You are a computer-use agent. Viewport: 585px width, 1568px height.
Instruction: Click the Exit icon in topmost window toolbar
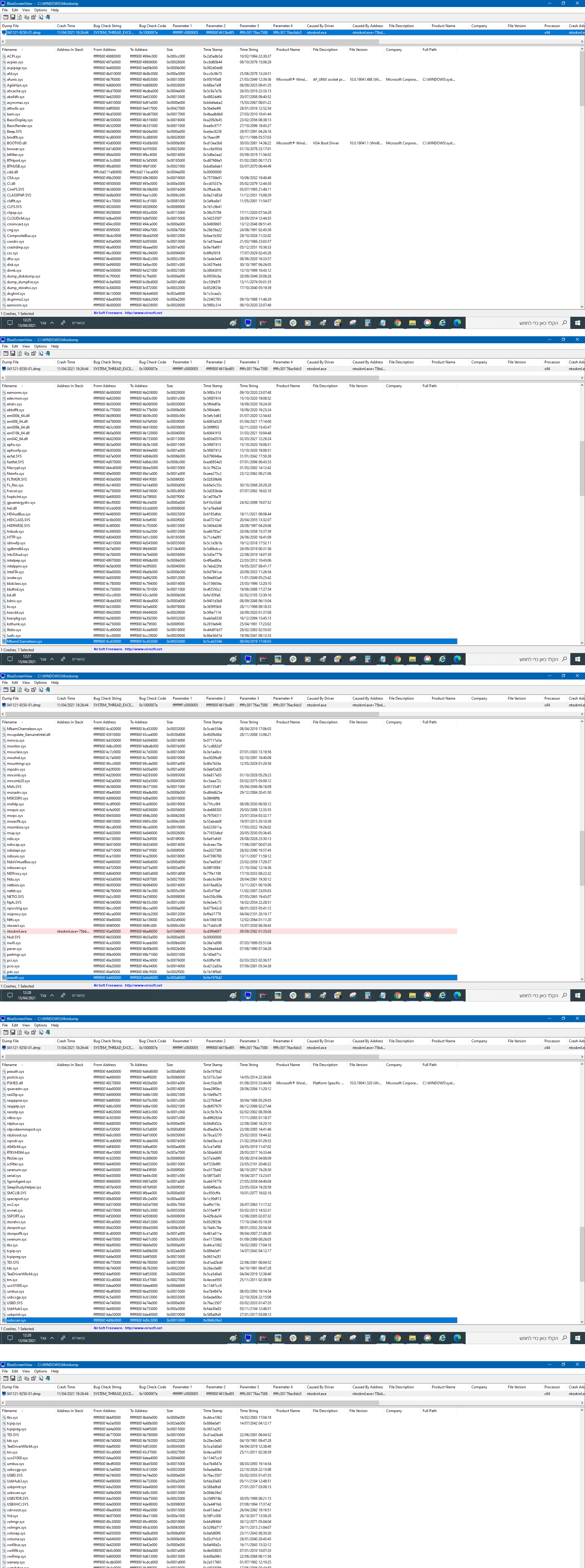pyautogui.click(x=48, y=17)
